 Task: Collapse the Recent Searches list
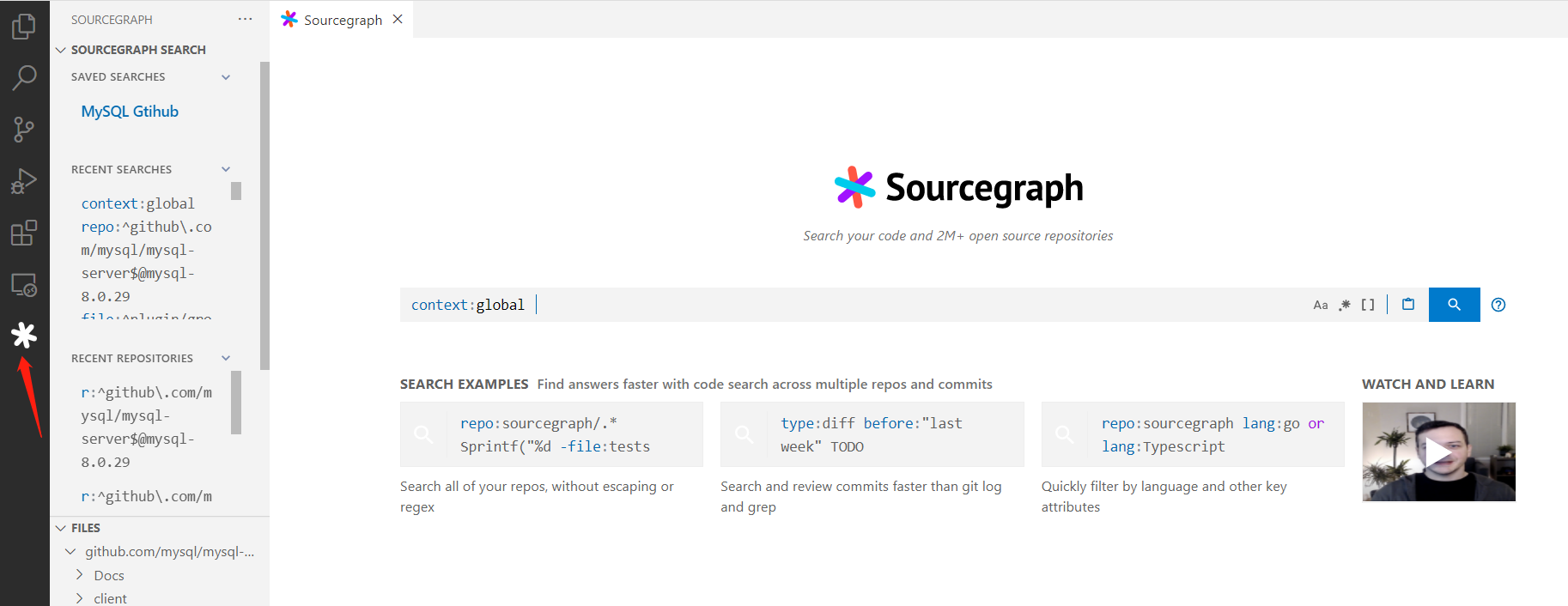[x=226, y=169]
